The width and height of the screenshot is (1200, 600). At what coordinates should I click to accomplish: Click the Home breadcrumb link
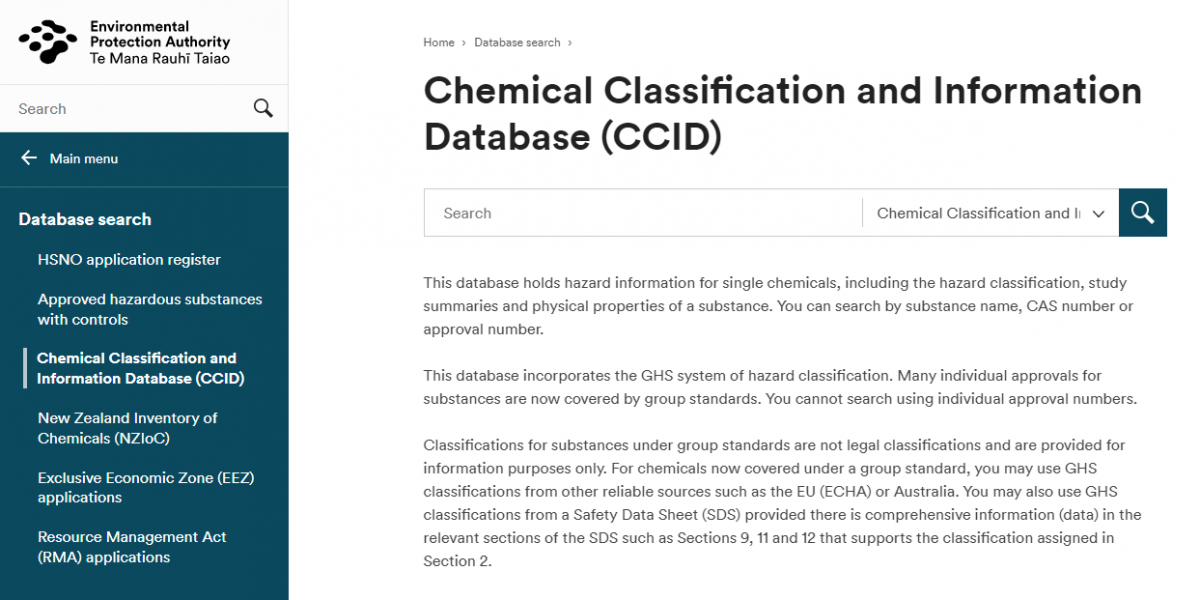coord(439,43)
